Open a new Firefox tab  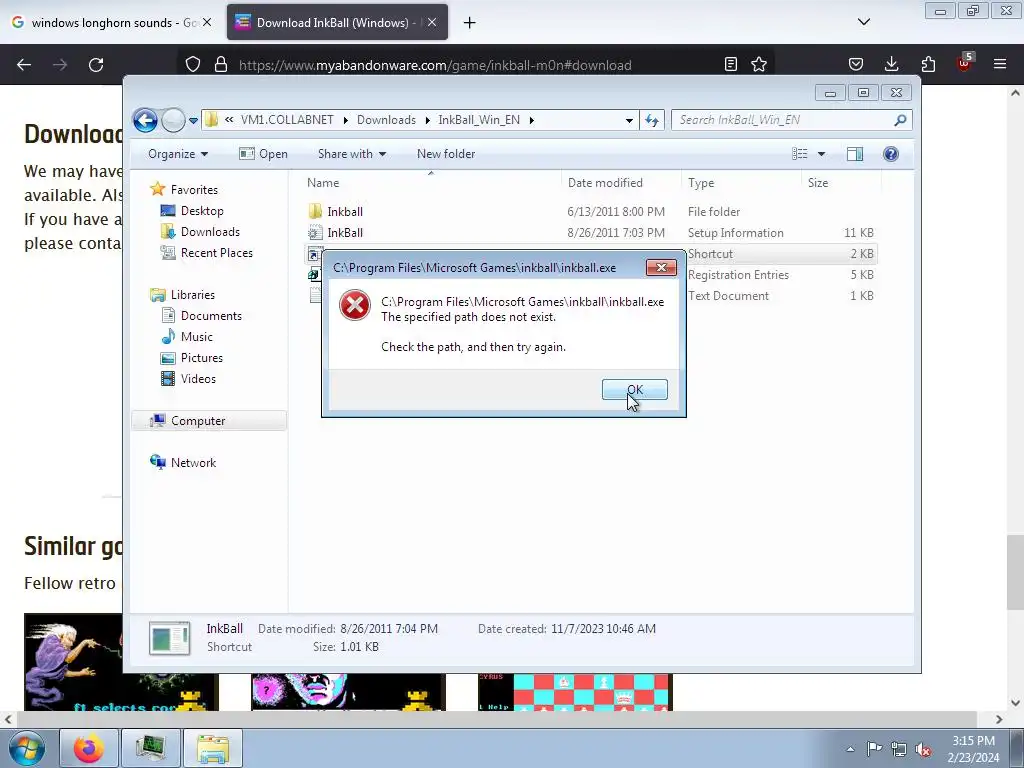click(470, 23)
